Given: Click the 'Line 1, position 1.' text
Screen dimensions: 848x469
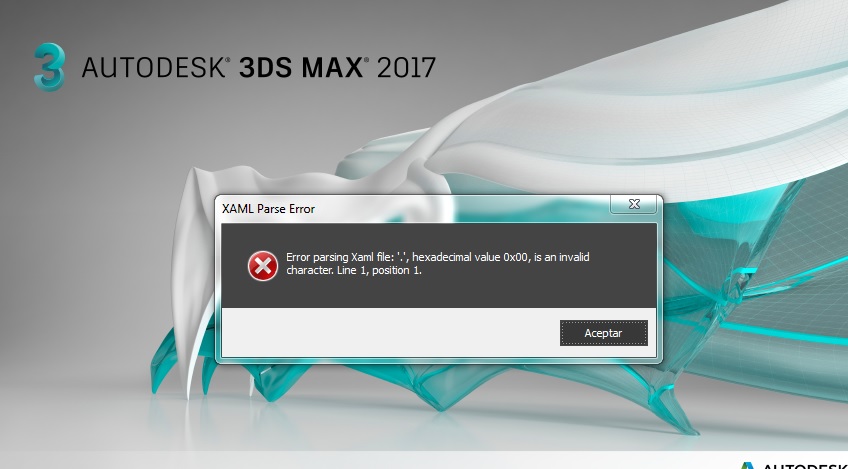Looking at the screenshot, I should (x=379, y=270).
